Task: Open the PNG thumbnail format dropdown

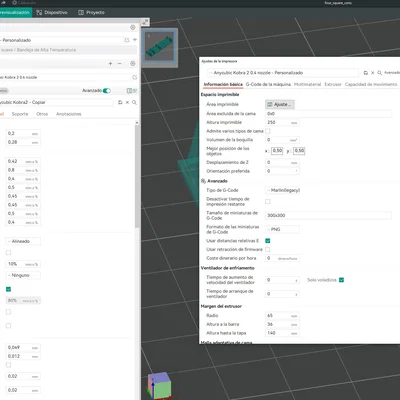Action: coord(282,229)
